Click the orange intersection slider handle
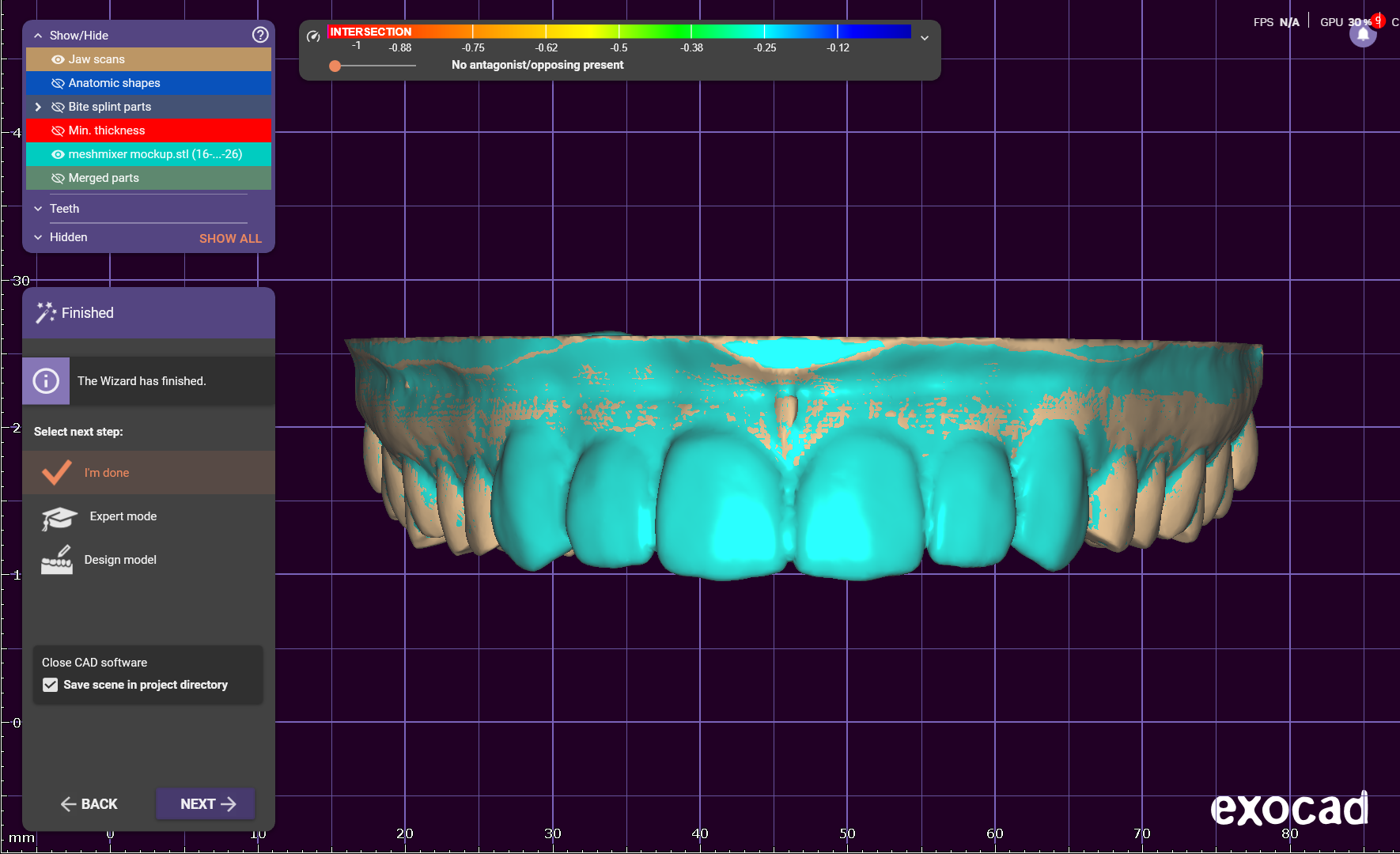This screenshot has height=854, width=1400. (335, 66)
